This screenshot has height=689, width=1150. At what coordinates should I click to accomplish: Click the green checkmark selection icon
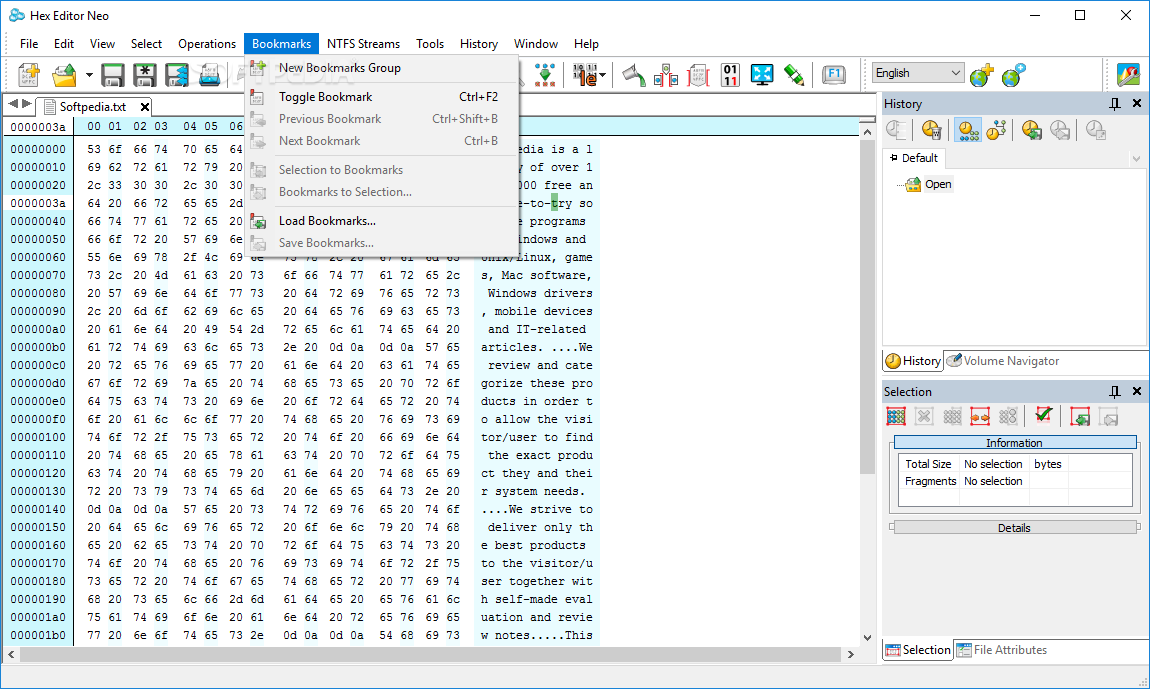[x=1044, y=416]
